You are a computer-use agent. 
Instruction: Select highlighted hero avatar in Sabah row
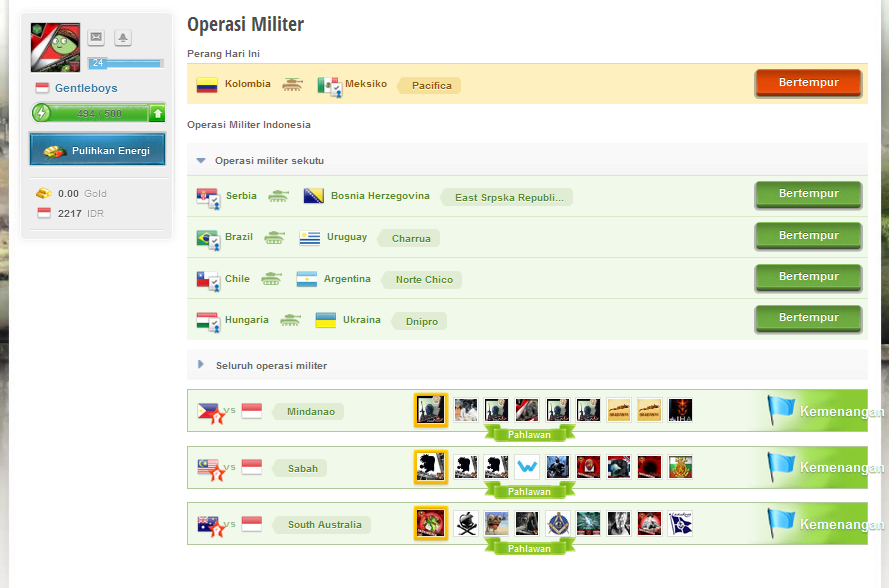[x=431, y=467]
